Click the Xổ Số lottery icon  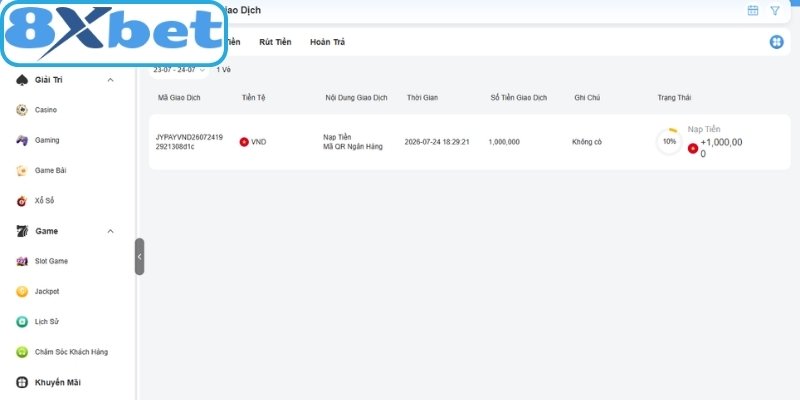click(x=21, y=201)
